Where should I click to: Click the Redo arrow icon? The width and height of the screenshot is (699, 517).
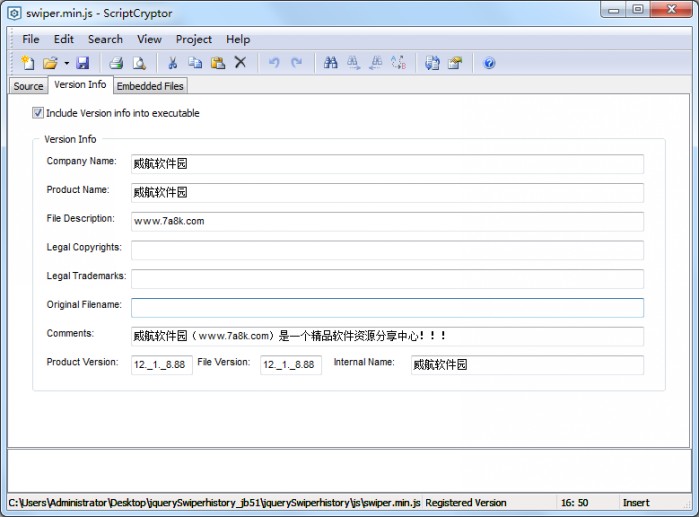[296, 63]
